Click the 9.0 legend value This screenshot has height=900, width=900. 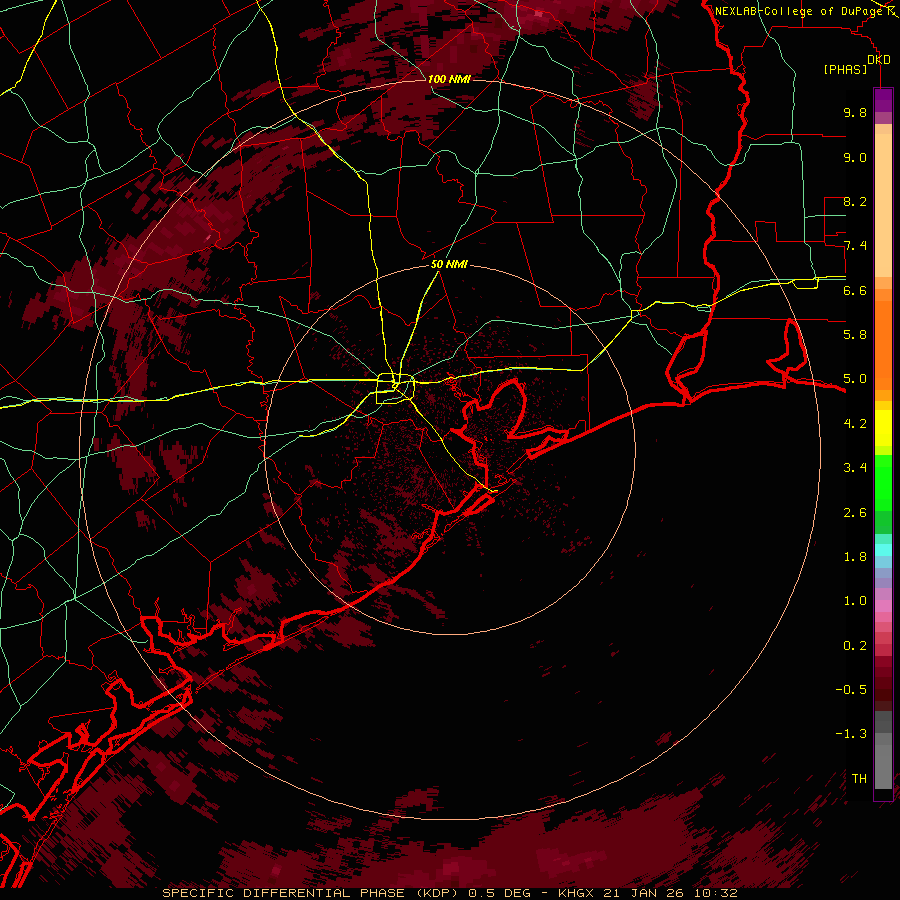[855, 157]
